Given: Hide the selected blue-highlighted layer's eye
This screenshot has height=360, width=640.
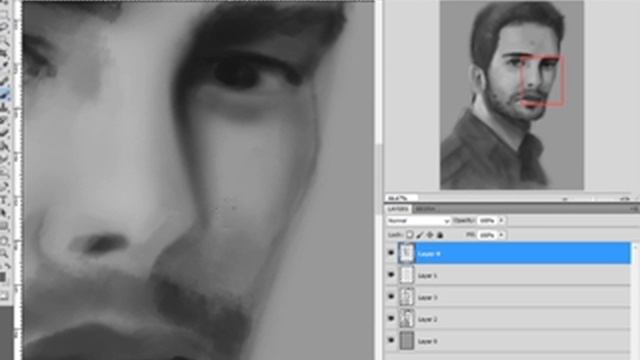Looking at the screenshot, I should pos(391,253).
